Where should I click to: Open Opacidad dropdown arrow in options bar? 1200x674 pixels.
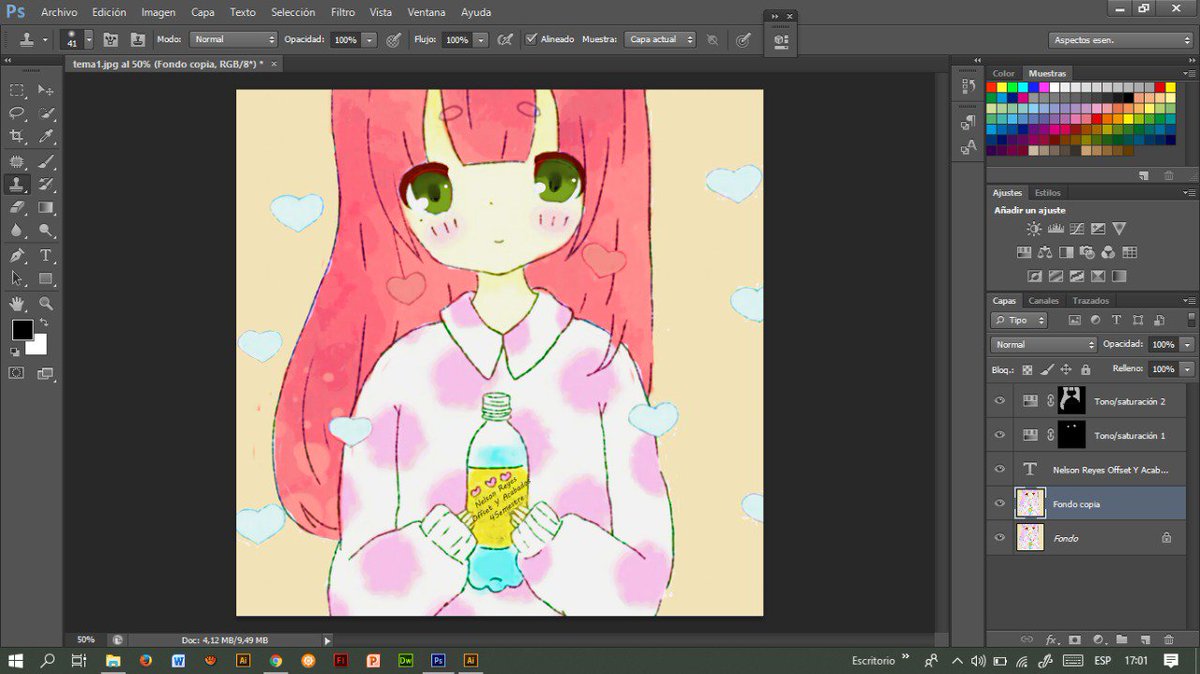point(370,40)
